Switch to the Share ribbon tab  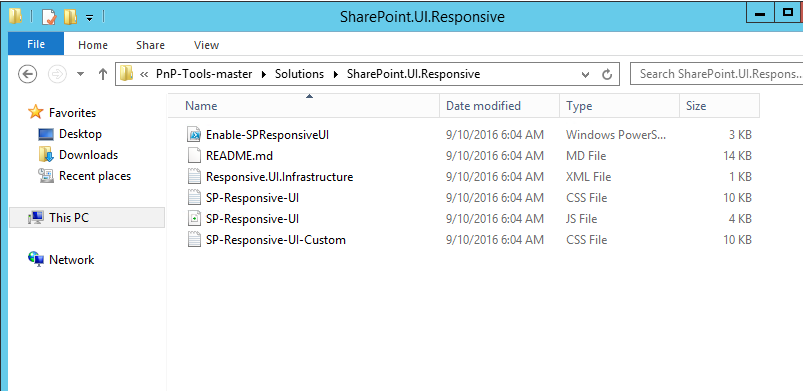150,45
